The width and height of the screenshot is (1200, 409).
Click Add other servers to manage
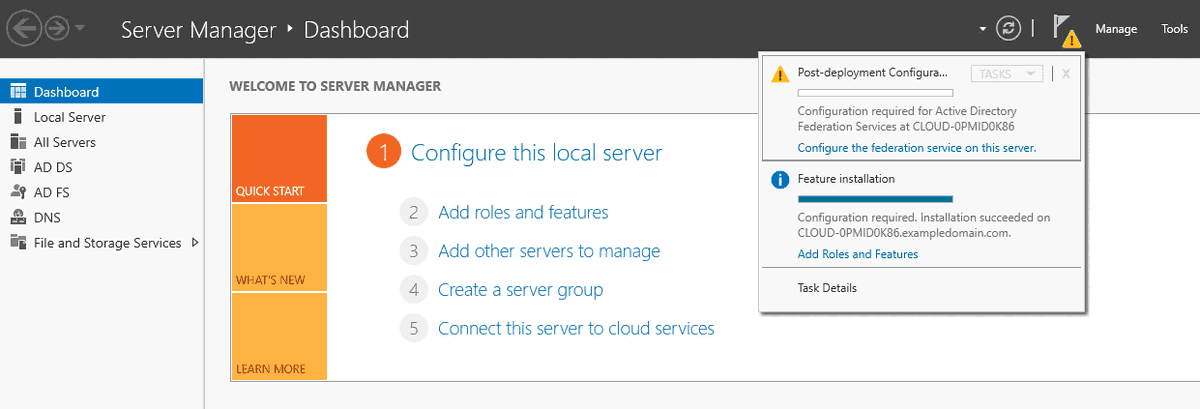(549, 251)
